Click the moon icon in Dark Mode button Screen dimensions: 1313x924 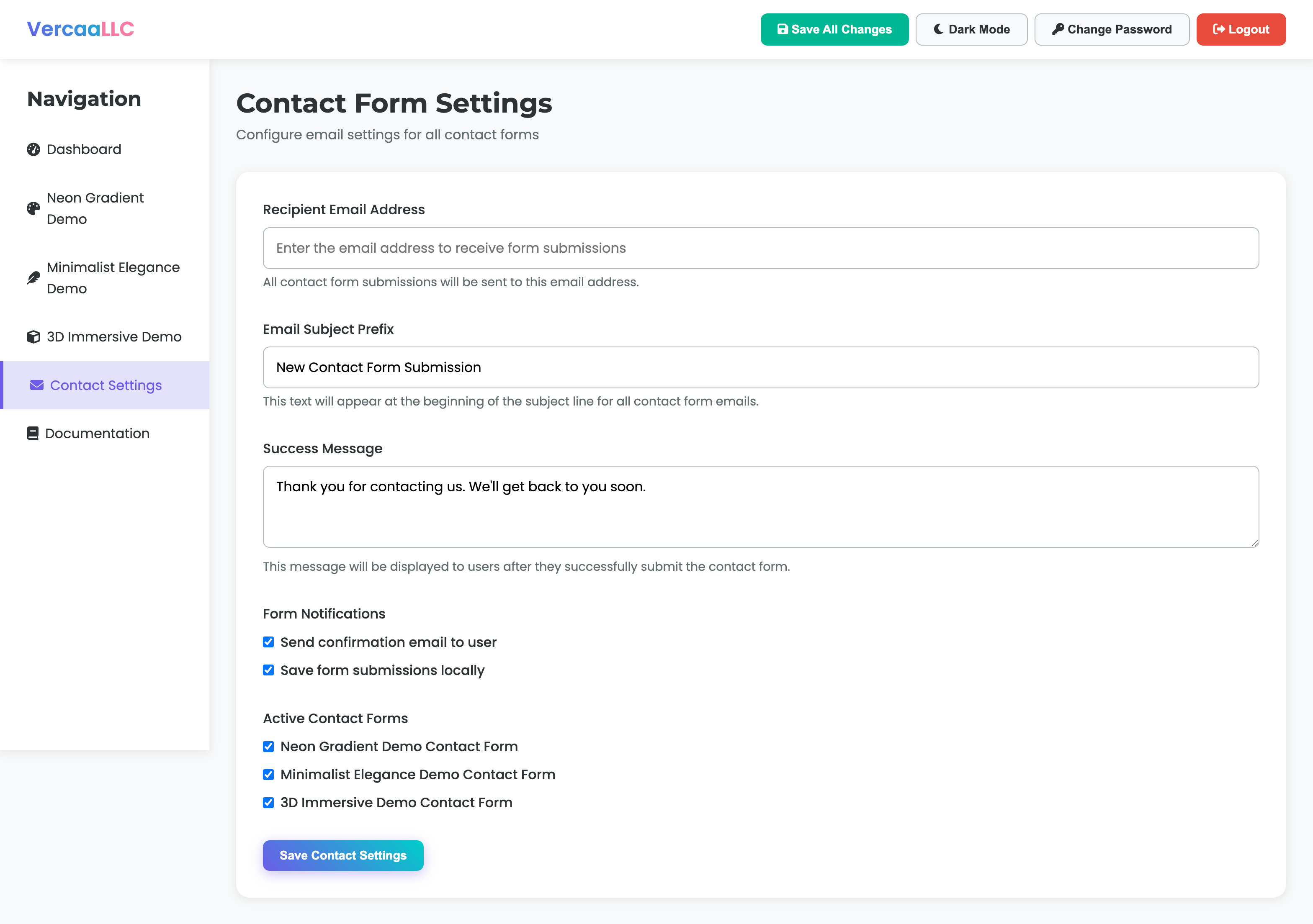pos(938,29)
